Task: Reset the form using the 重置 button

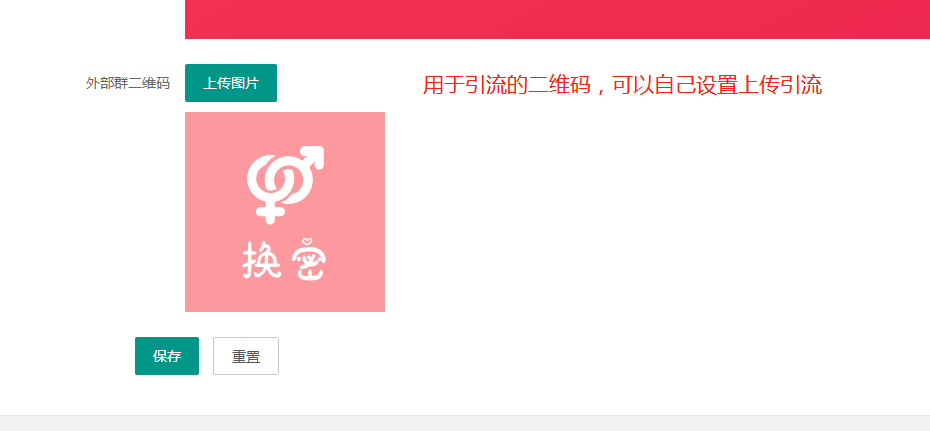Action: (x=246, y=356)
